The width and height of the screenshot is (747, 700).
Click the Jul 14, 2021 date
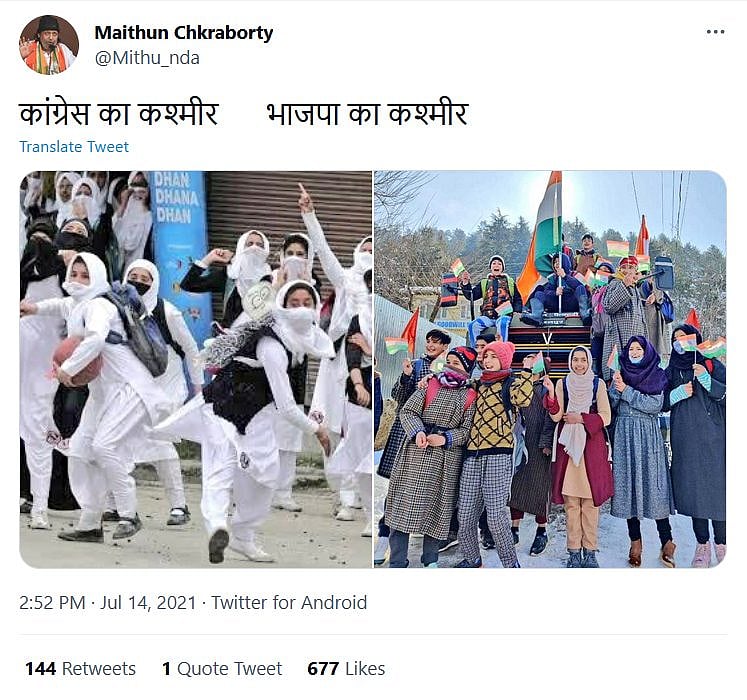pos(148,603)
